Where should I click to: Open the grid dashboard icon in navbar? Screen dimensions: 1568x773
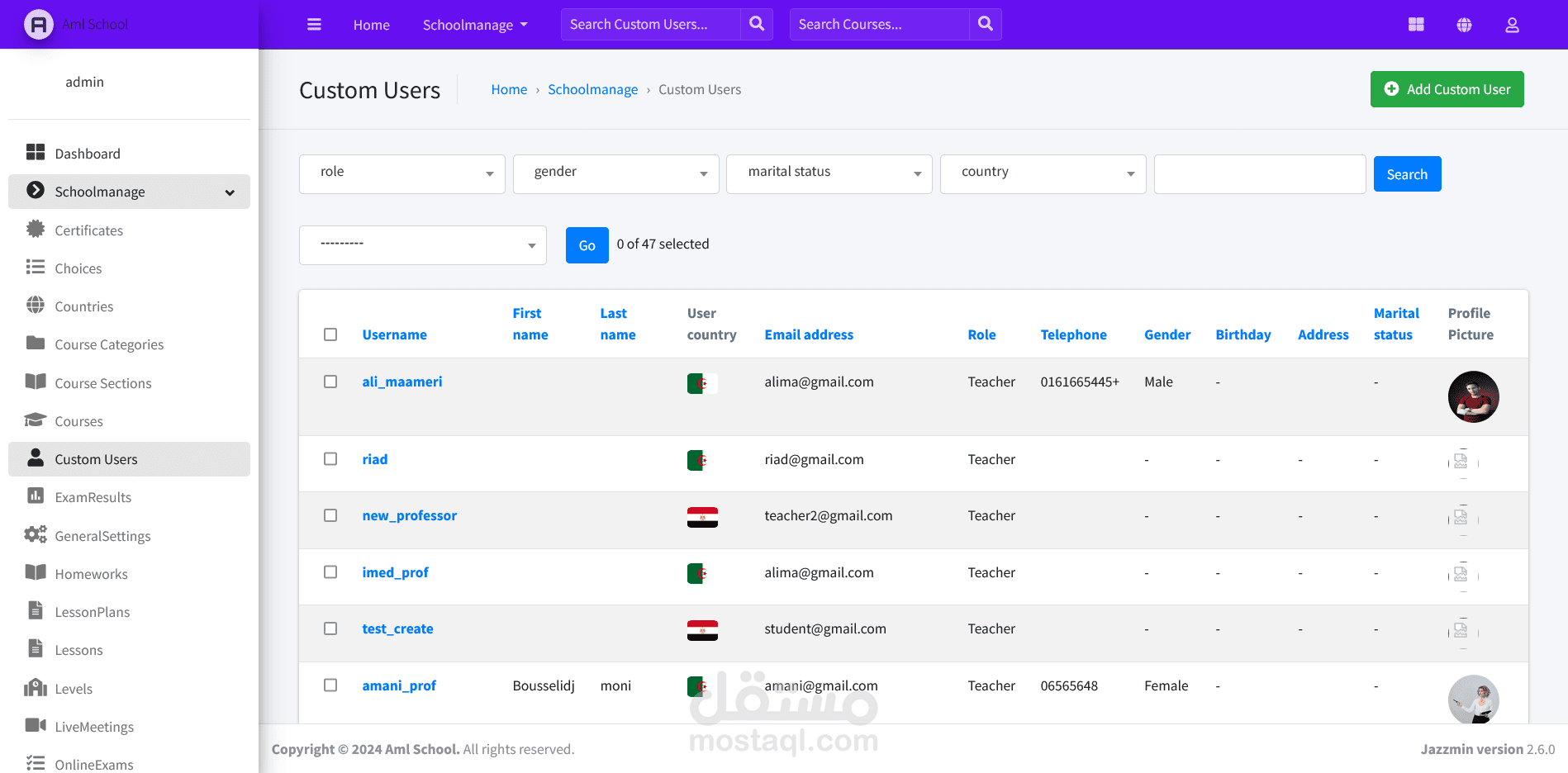coord(1416,25)
